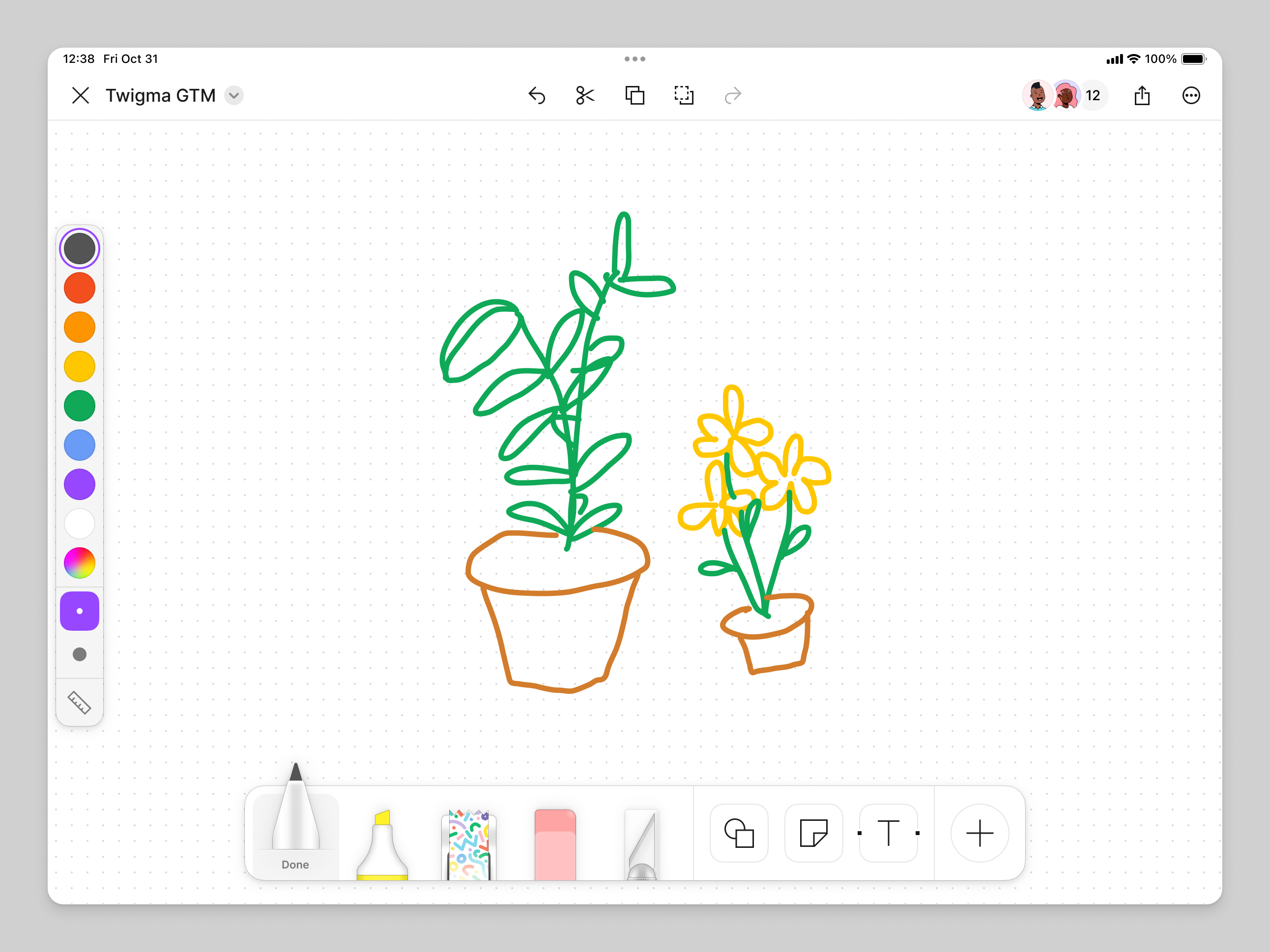Viewport: 1270px width, 952px height.
Task: Open the Twigma GTM title dropdown
Action: point(233,95)
